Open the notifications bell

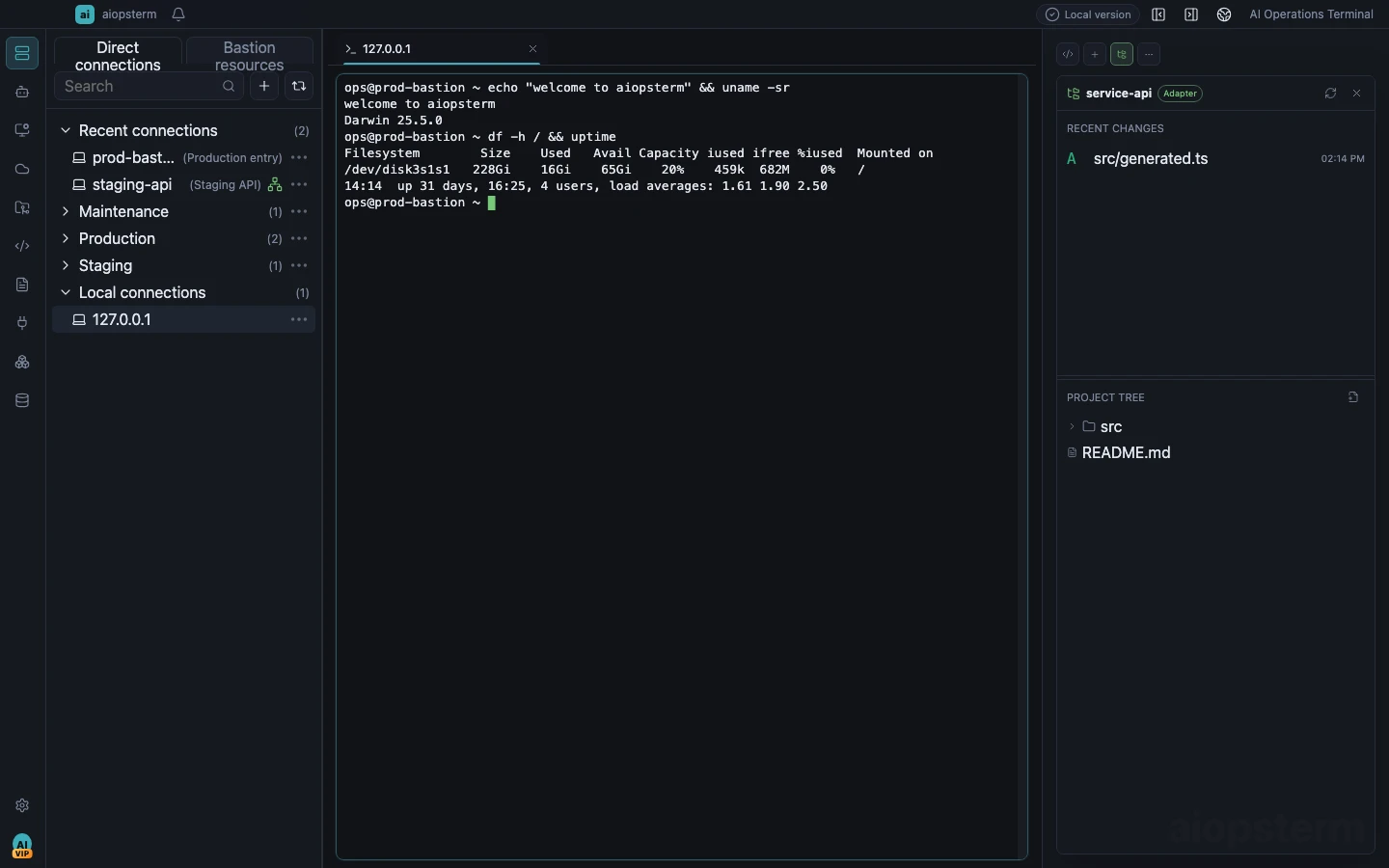[x=178, y=14]
